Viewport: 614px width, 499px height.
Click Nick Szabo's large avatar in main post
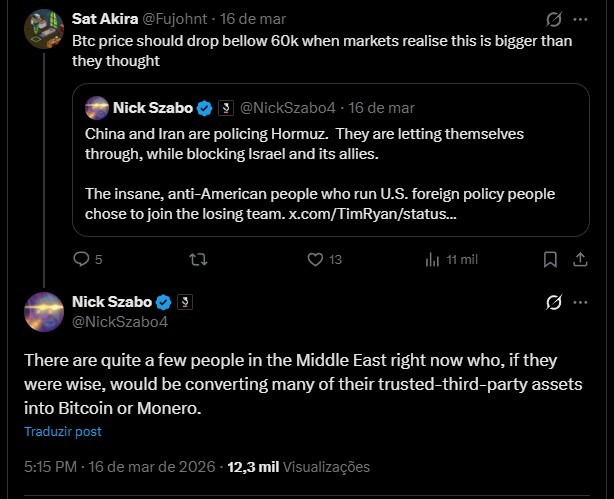pyautogui.click(x=45, y=311)
